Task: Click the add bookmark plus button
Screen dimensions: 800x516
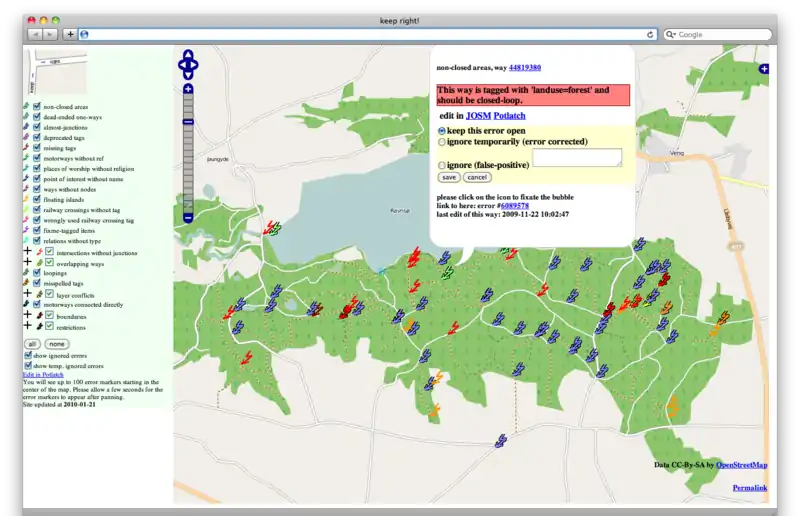Action: pyautogui.click(x=70, y=34)
